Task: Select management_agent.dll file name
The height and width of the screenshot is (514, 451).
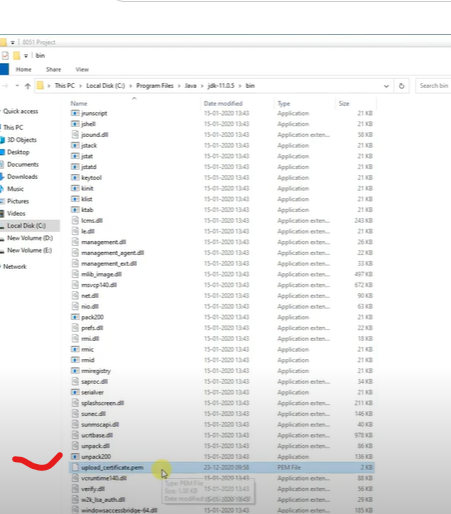Action: (x=113, y=253)
